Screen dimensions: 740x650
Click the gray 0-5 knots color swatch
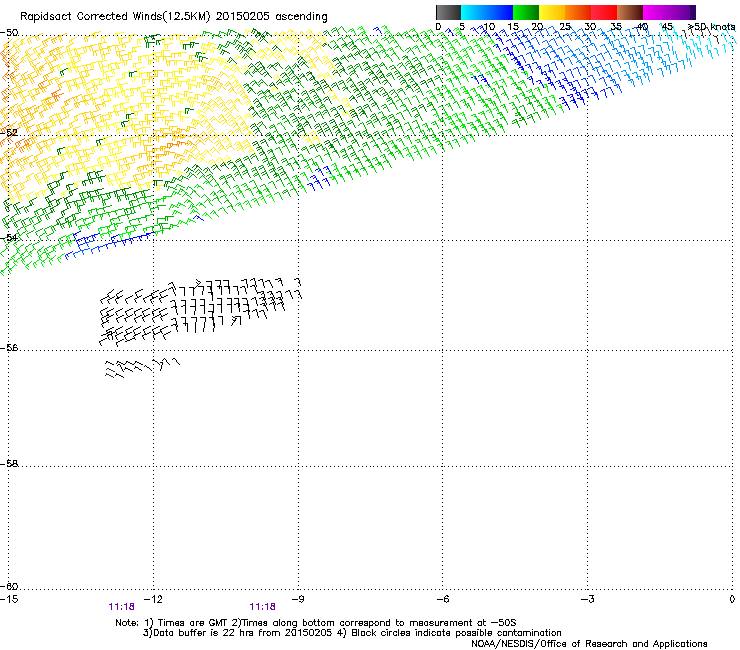point(448,12)
